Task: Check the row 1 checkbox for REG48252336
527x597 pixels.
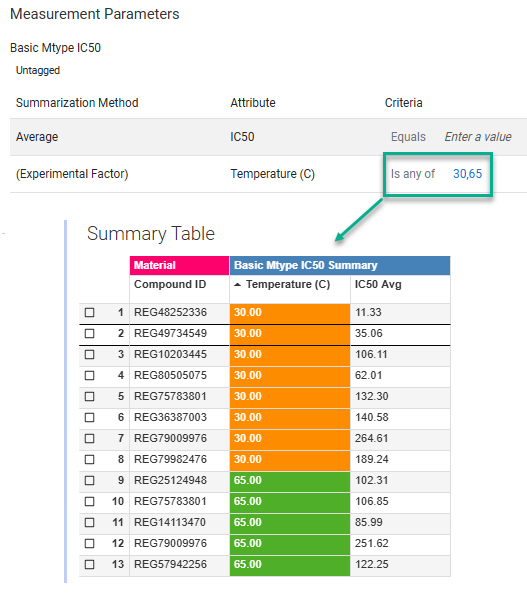Action: point(89,313)
